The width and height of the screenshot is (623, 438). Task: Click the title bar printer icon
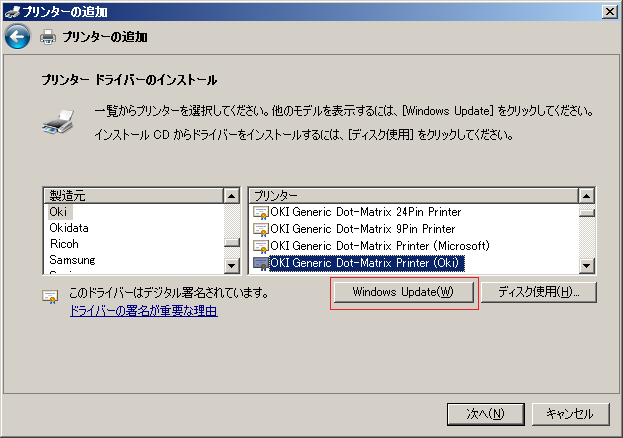click(12, 12)
